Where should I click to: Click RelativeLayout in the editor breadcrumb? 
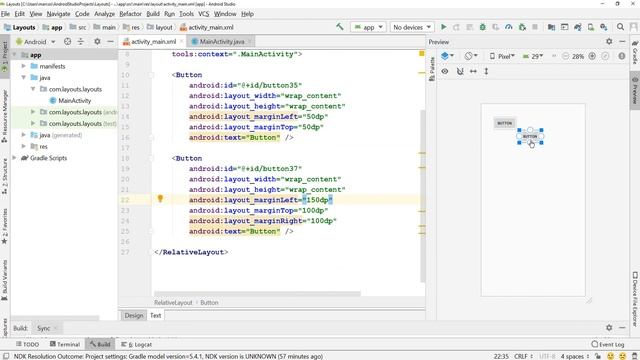173,302
